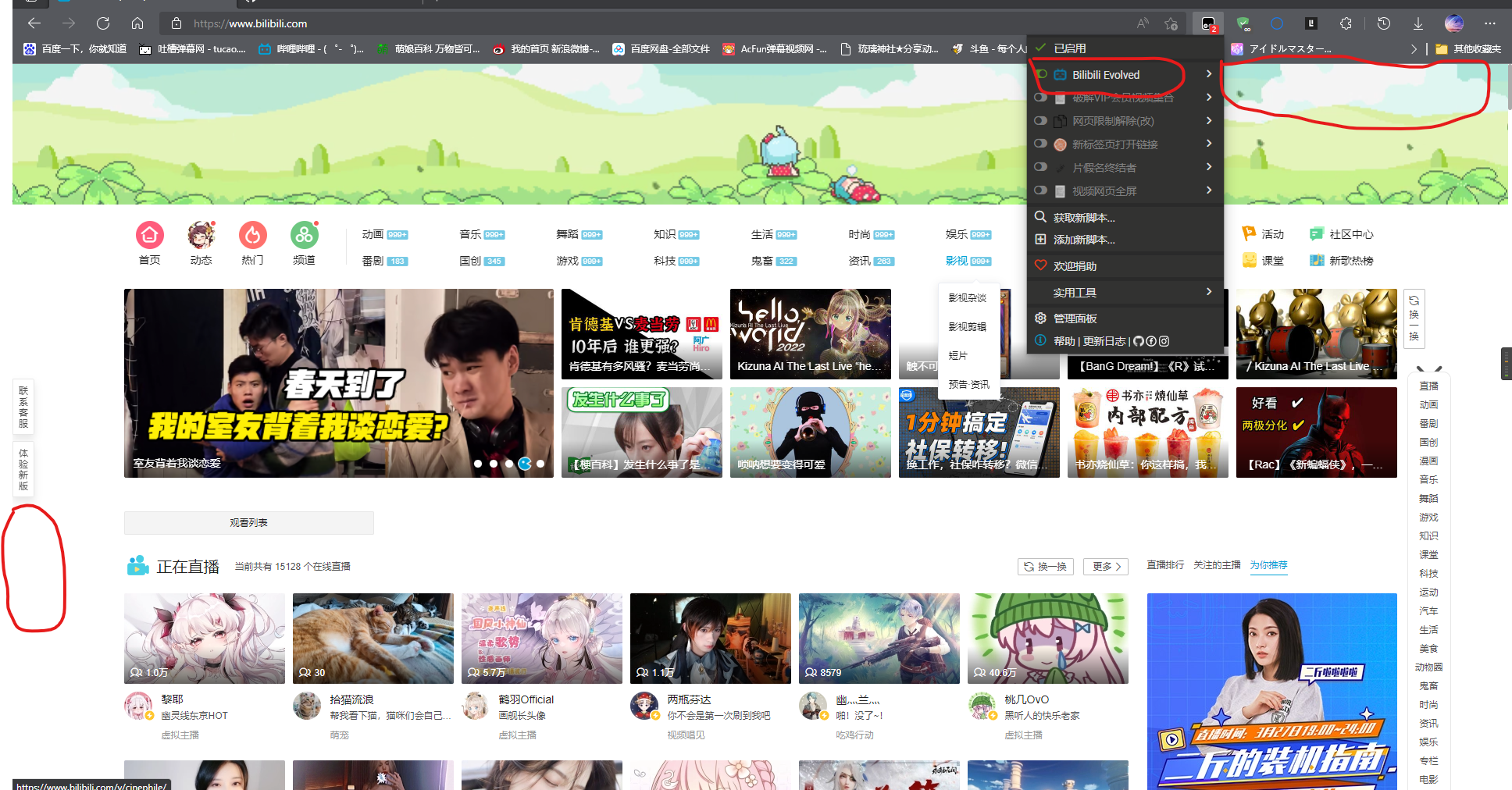Click the 换一换 refresh button
Image resolution: width=1512 pixels, height=790 pixels.
(x=1045, y=566)
